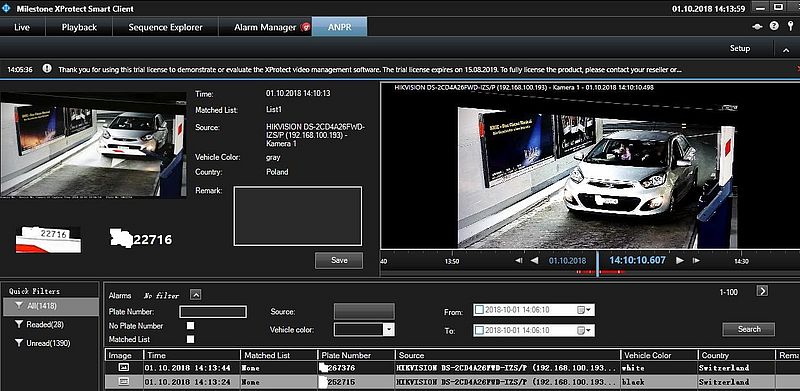Select the row with time 01.10.2018 14:13:24
The image size is (800, 391).
(453, 381)
